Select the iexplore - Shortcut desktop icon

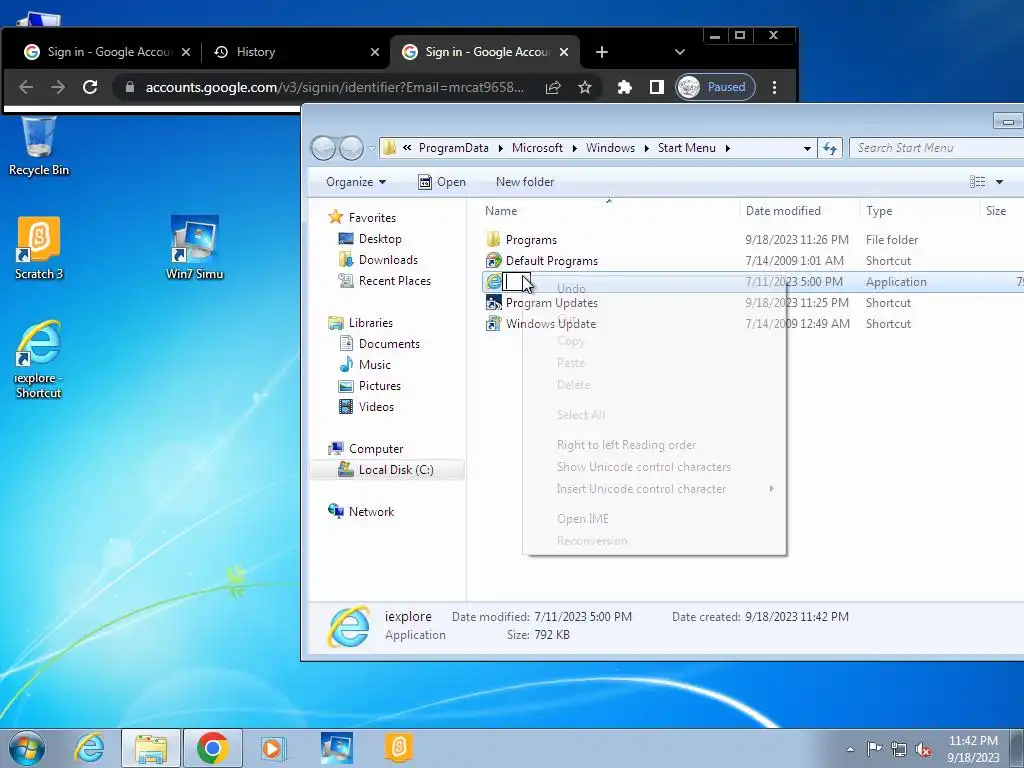coord(39,360)
